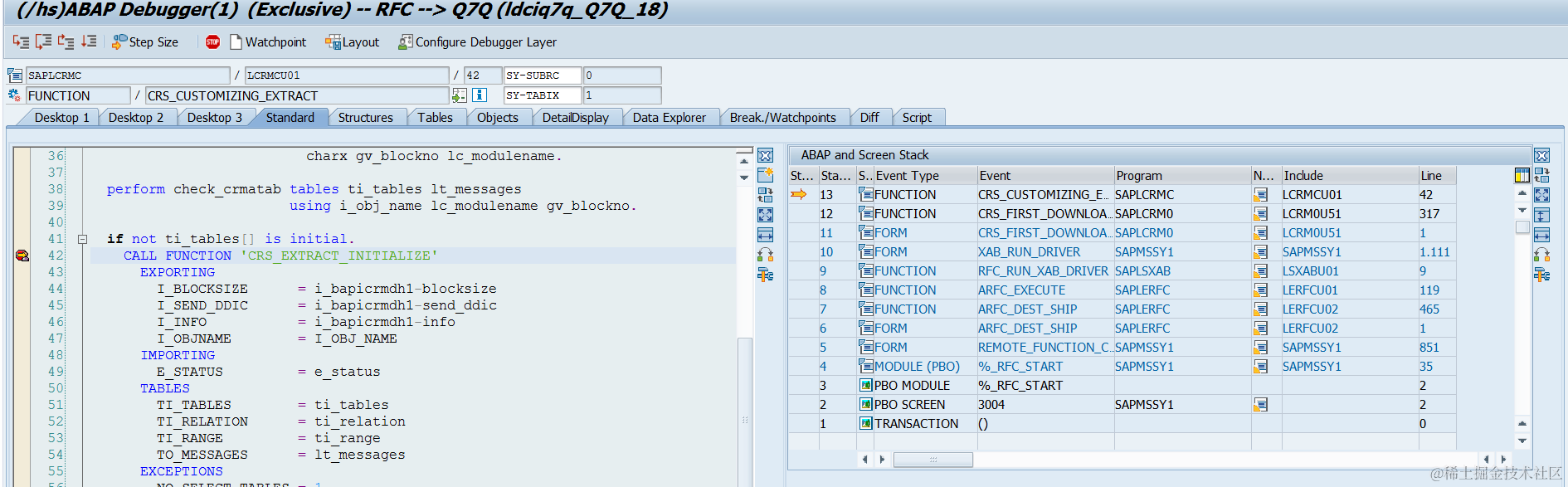This screenshot has height=487, width=1568.
Task: Click Swap tool icon beside stack panel
Action: (1541, 175)
